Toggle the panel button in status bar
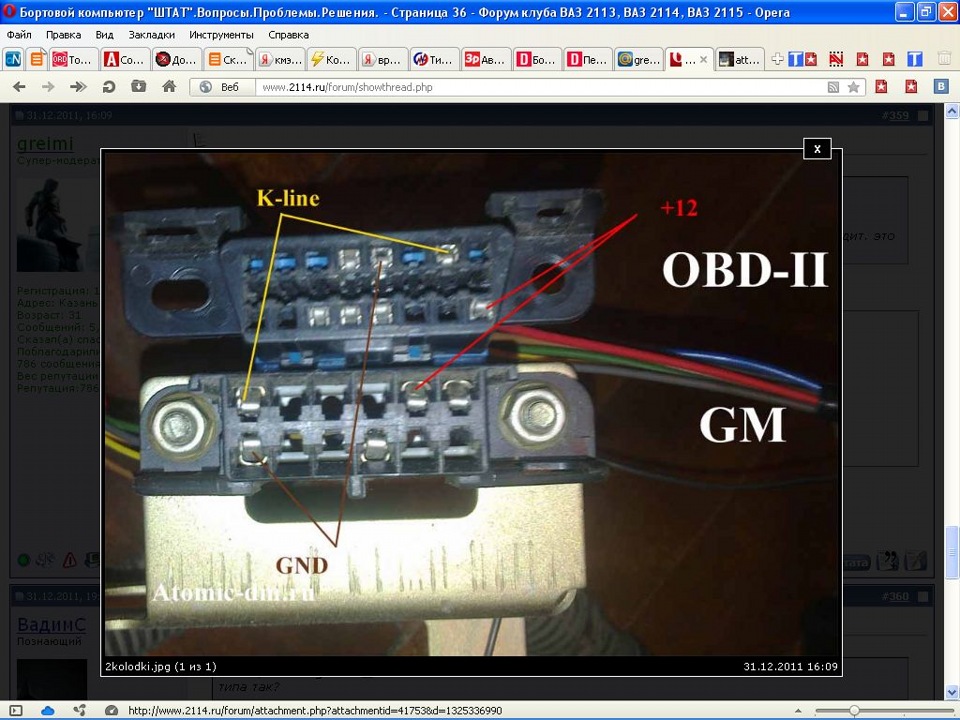 coord(15,710)
